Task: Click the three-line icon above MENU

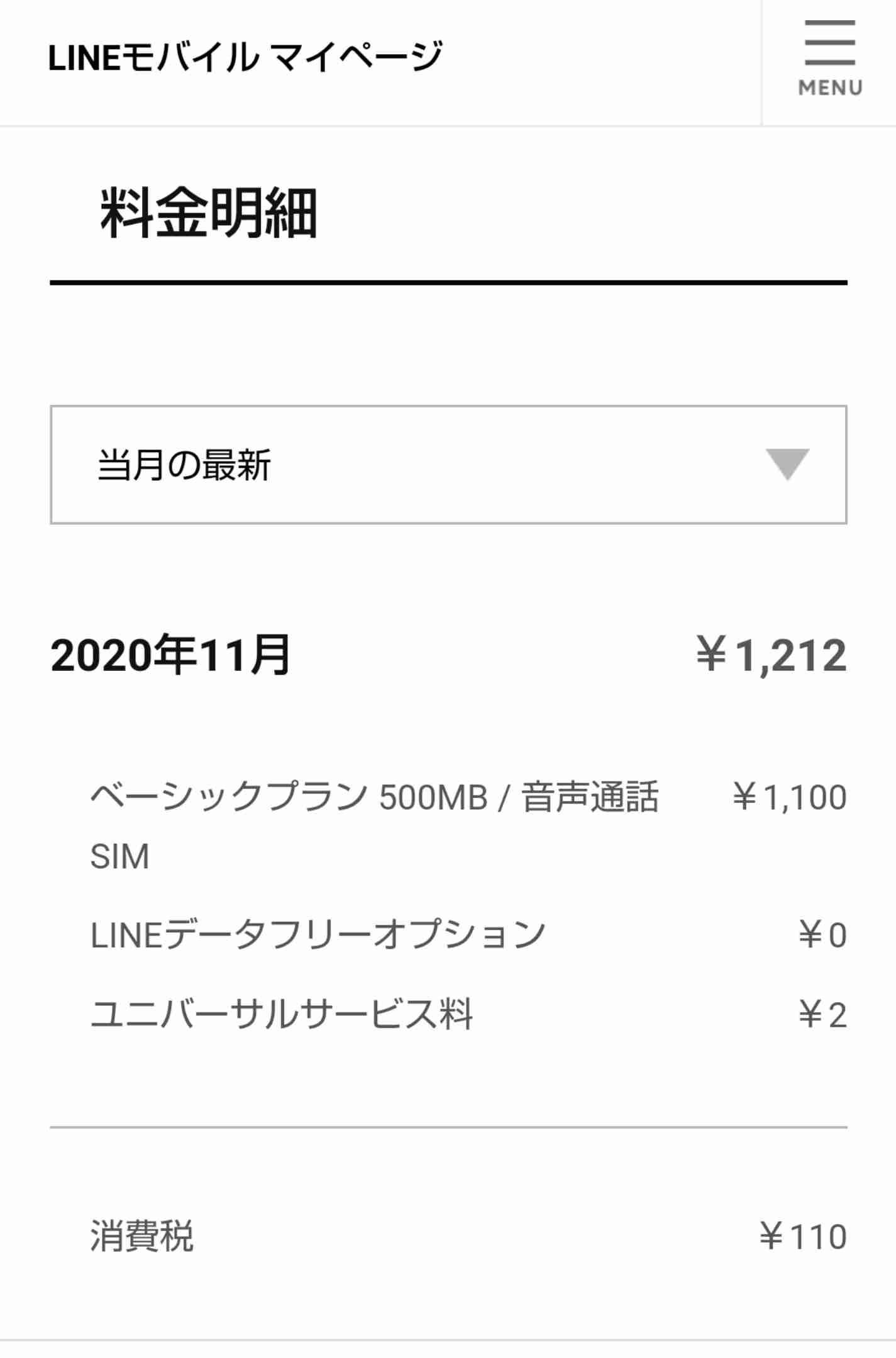Action: pyautogui.click(x=830, y=42)
